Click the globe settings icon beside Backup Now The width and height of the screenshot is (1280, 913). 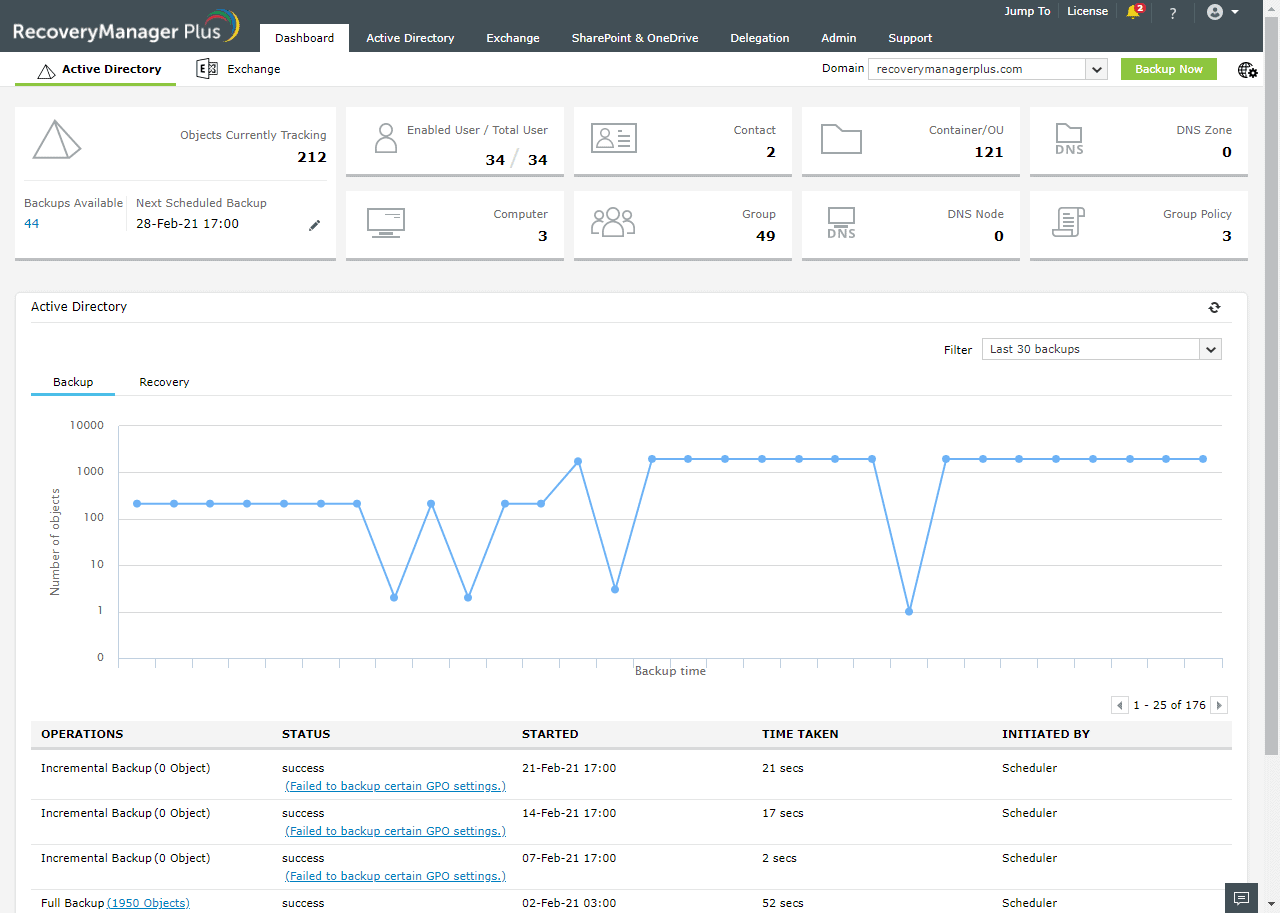pos(1248,70)
